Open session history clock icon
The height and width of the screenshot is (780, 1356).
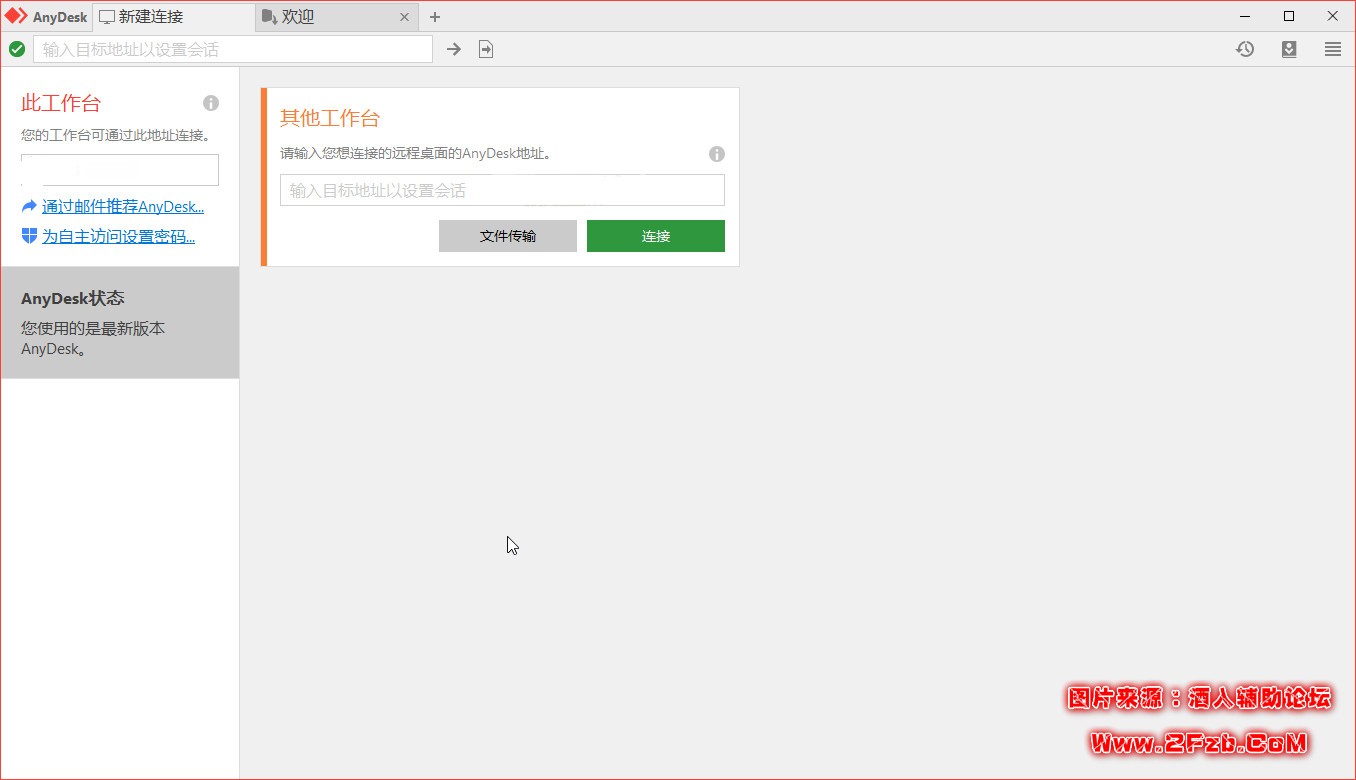click(x=1245, y=49)
